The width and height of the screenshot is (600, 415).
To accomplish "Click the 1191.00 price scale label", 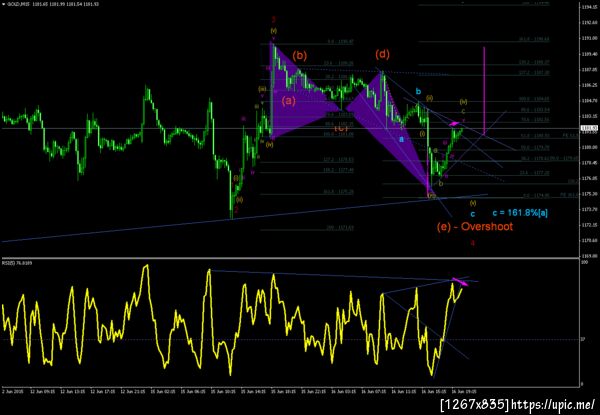I will 588,38.
